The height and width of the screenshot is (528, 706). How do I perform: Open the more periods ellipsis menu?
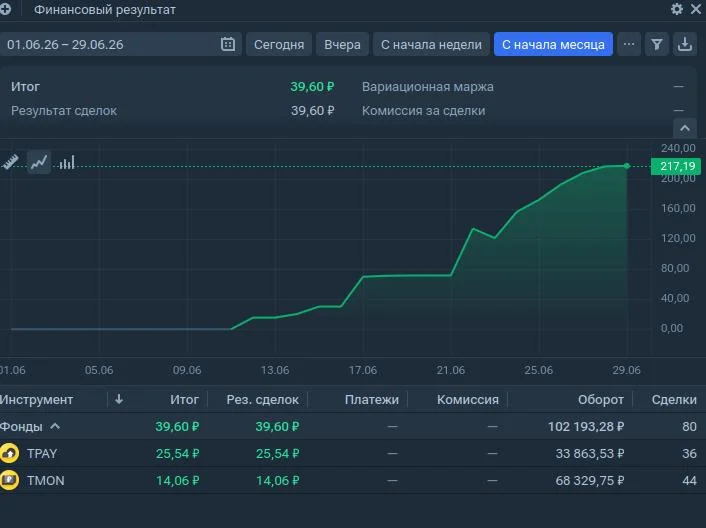(x=629, y=44)
